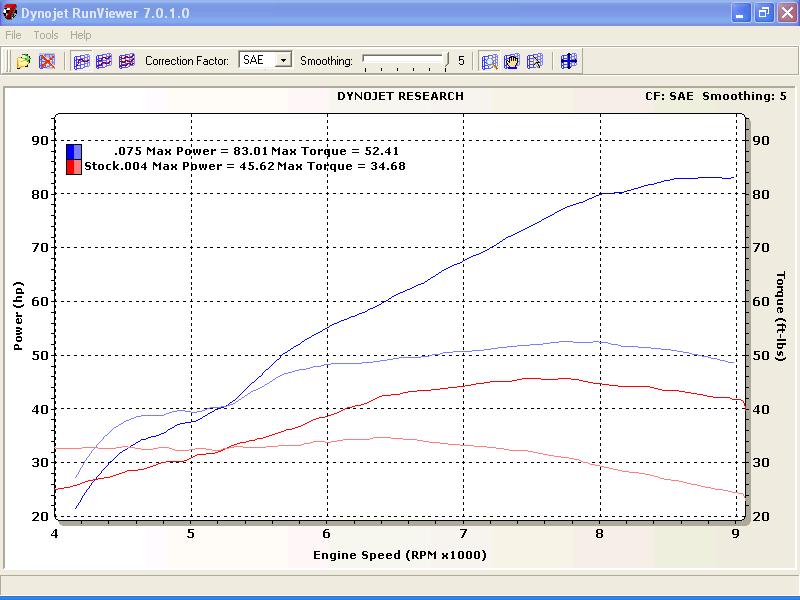Click the close run red X icon

click(47, 61)
